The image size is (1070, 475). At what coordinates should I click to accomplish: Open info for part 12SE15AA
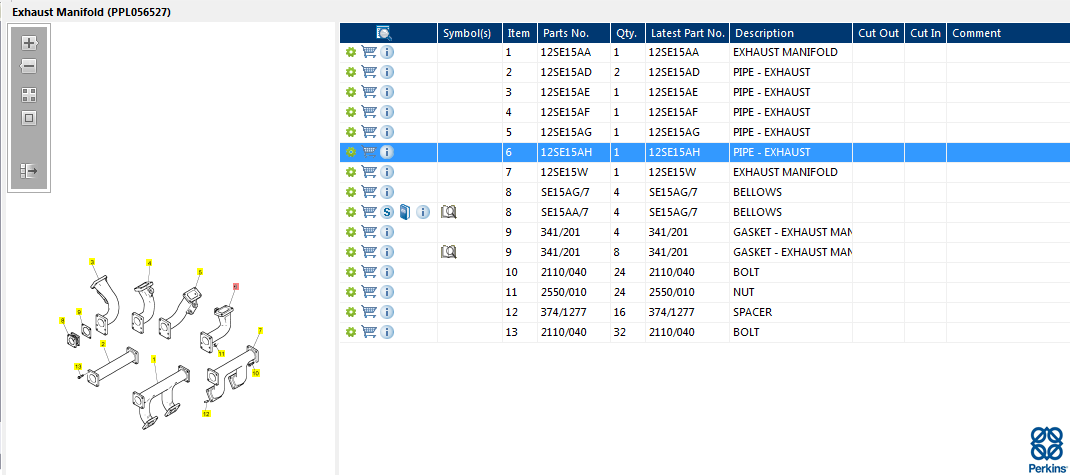(x=387, y=52)
